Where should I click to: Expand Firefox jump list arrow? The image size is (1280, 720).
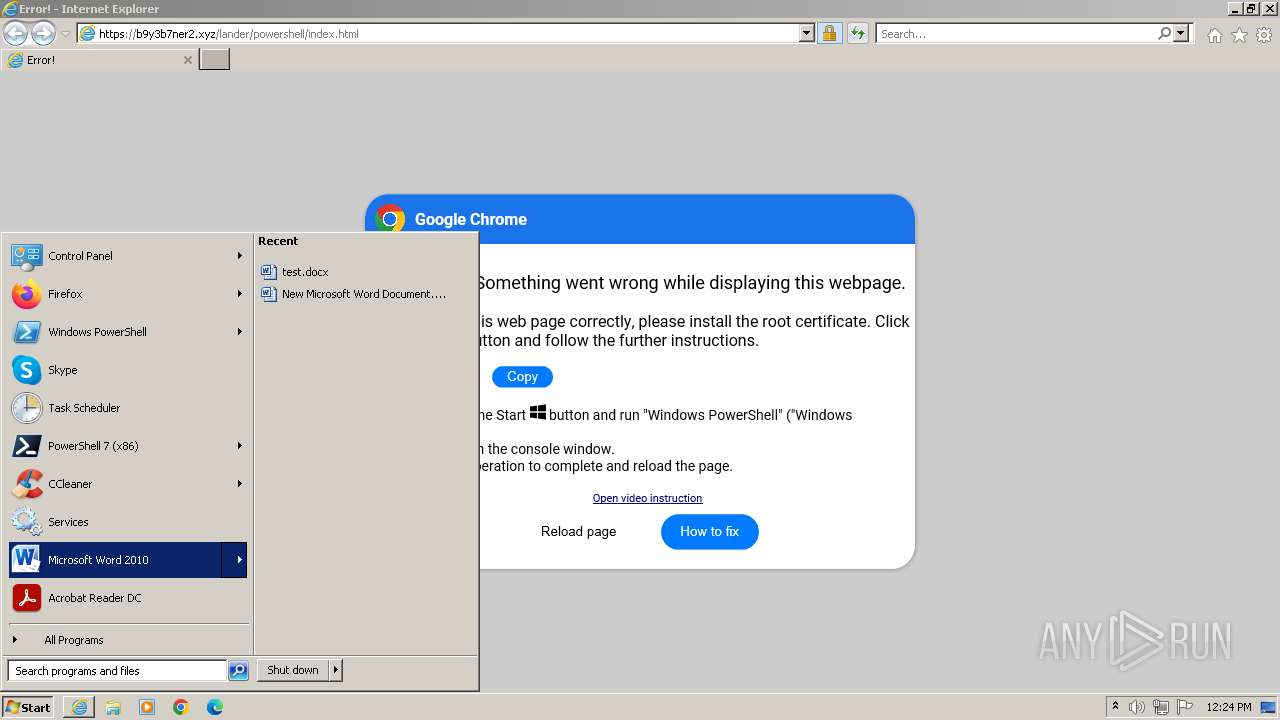pyautogui.click(x=239, y=294)
